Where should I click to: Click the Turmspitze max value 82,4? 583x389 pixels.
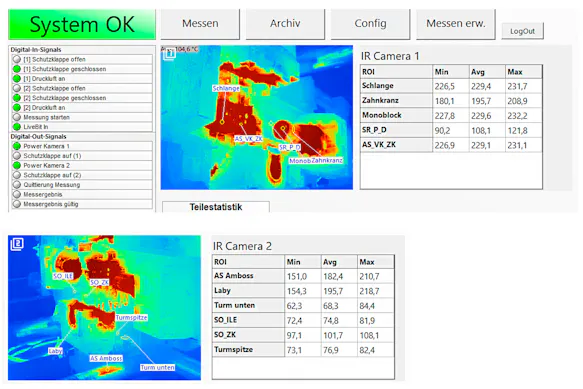point(367,350)
